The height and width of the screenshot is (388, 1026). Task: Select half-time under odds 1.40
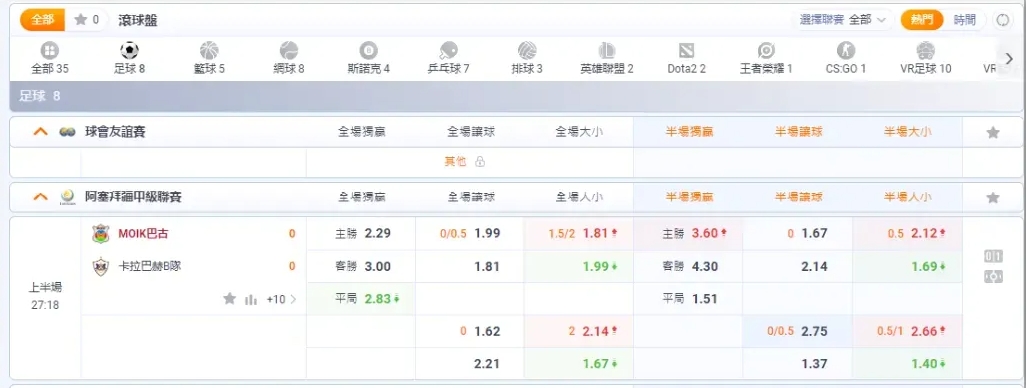click(907, 364)
